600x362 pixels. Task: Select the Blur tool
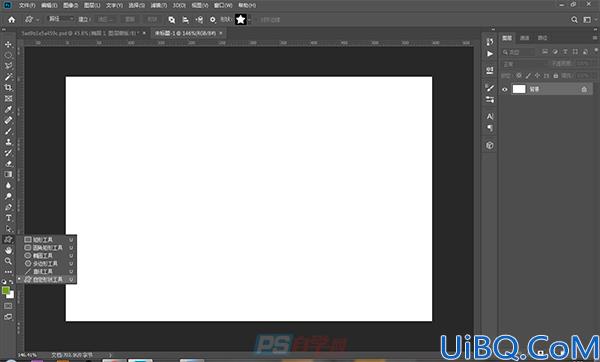[8, 185]
